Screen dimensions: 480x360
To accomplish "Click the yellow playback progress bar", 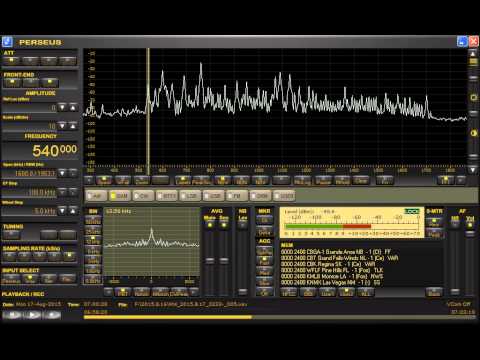I will (x=168, y=317).
